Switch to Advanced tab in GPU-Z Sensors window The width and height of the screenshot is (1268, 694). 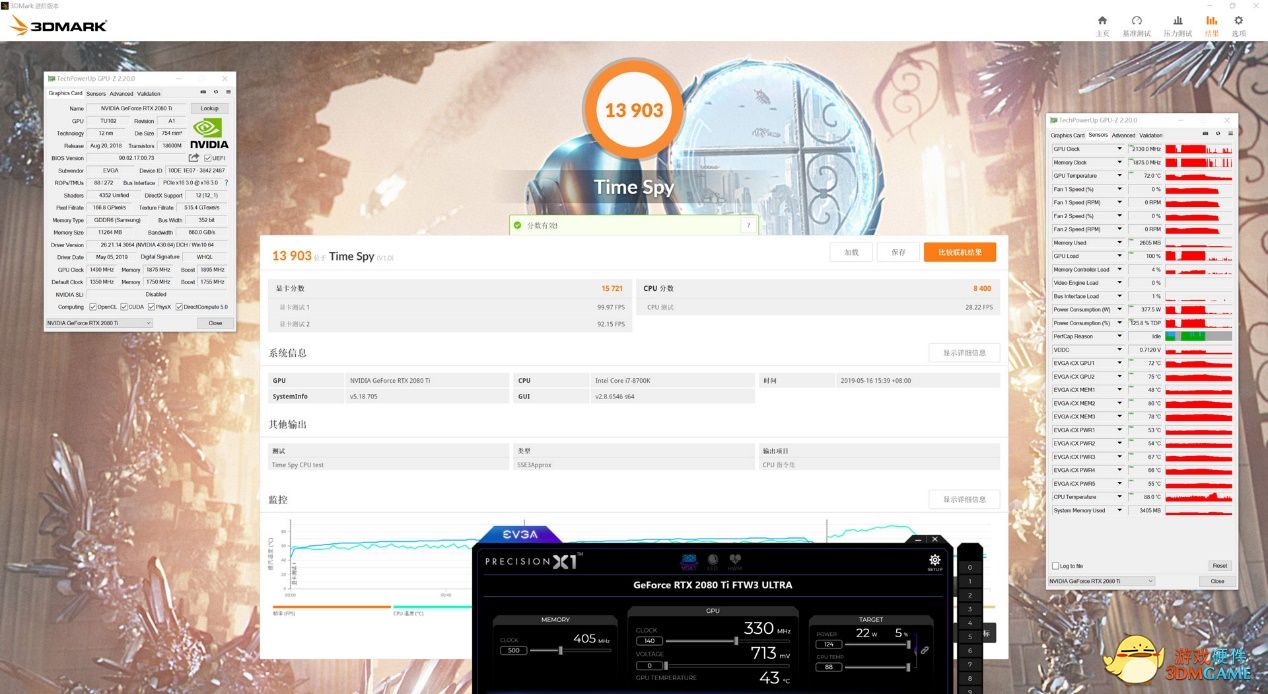(x=1123, y=135)
